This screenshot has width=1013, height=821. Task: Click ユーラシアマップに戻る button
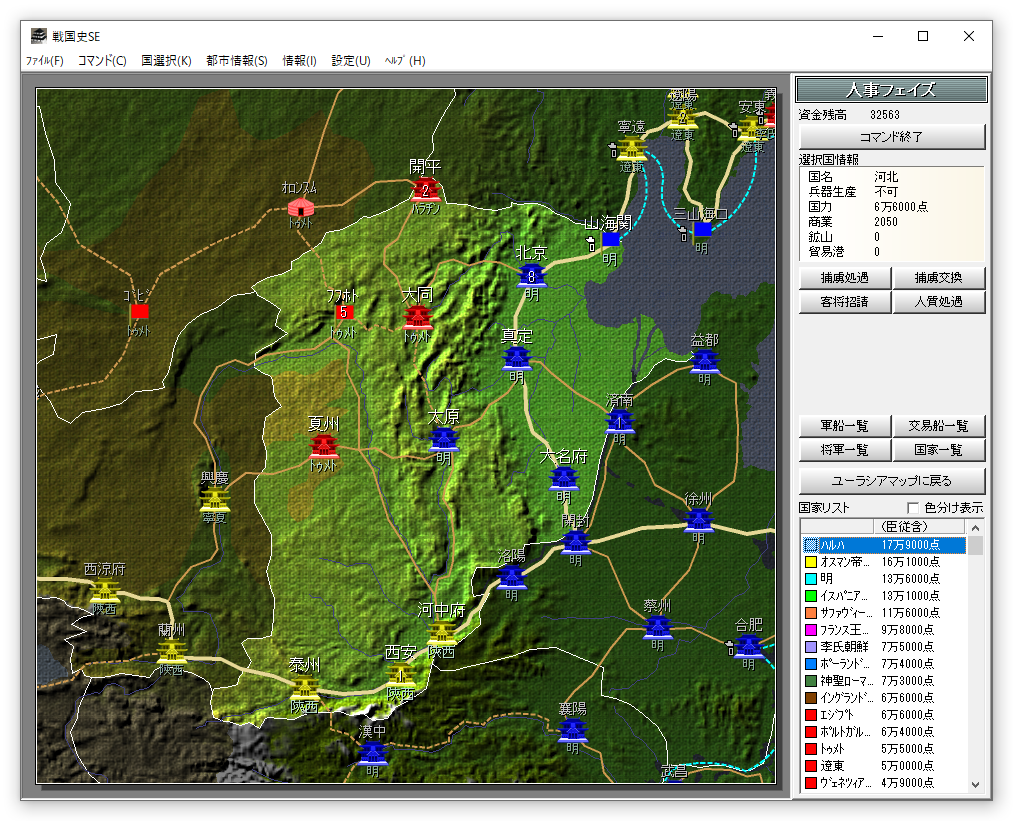click(892, 480)
